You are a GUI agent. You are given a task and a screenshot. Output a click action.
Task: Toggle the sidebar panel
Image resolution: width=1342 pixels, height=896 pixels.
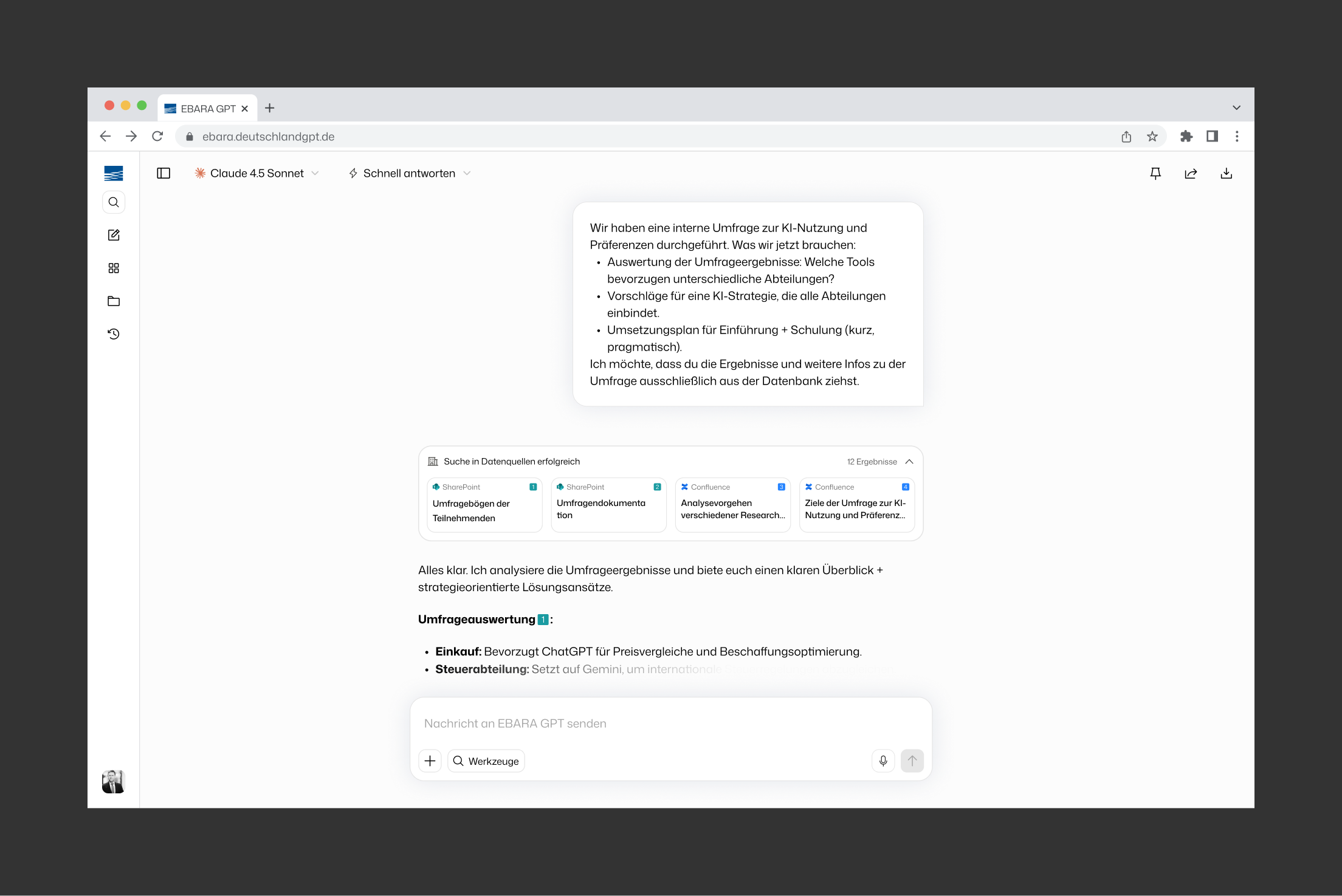click(163, 174)
